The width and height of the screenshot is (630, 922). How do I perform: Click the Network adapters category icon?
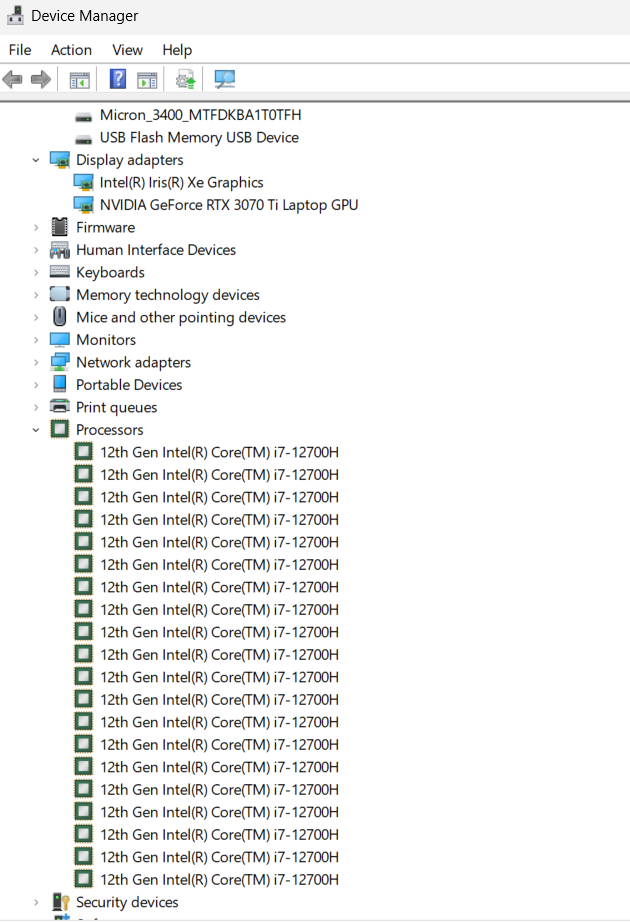59,362
